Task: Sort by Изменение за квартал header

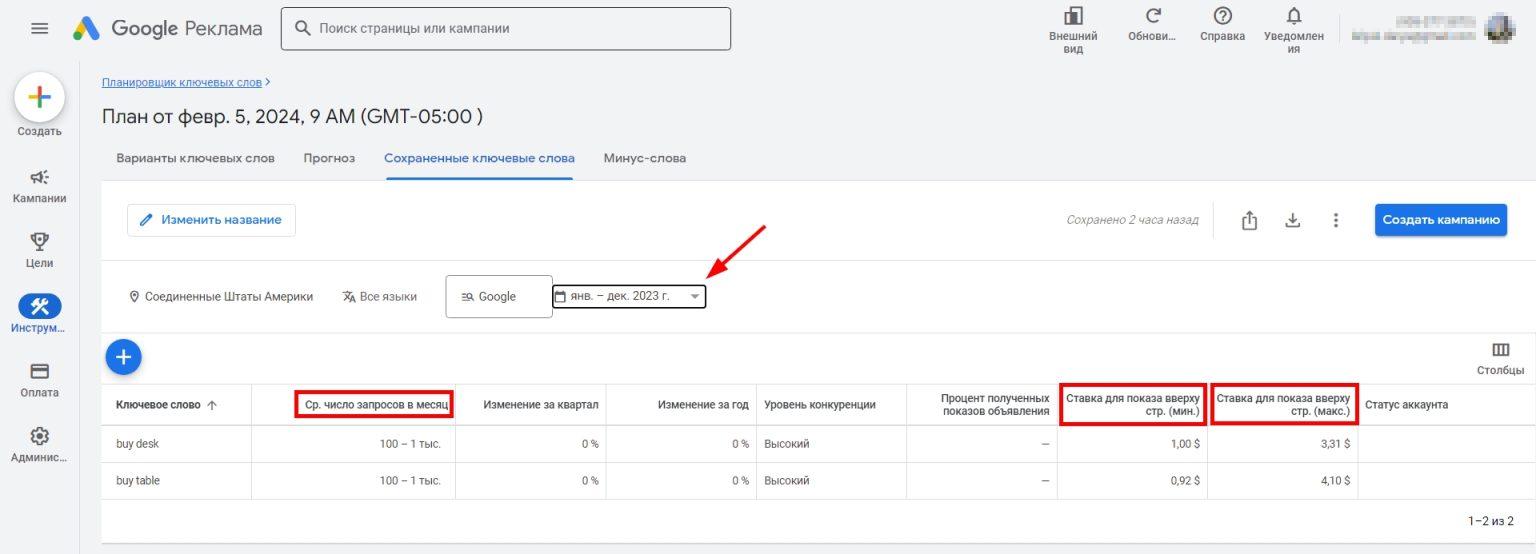Action: pyautogui.click(x=540, y=405)
